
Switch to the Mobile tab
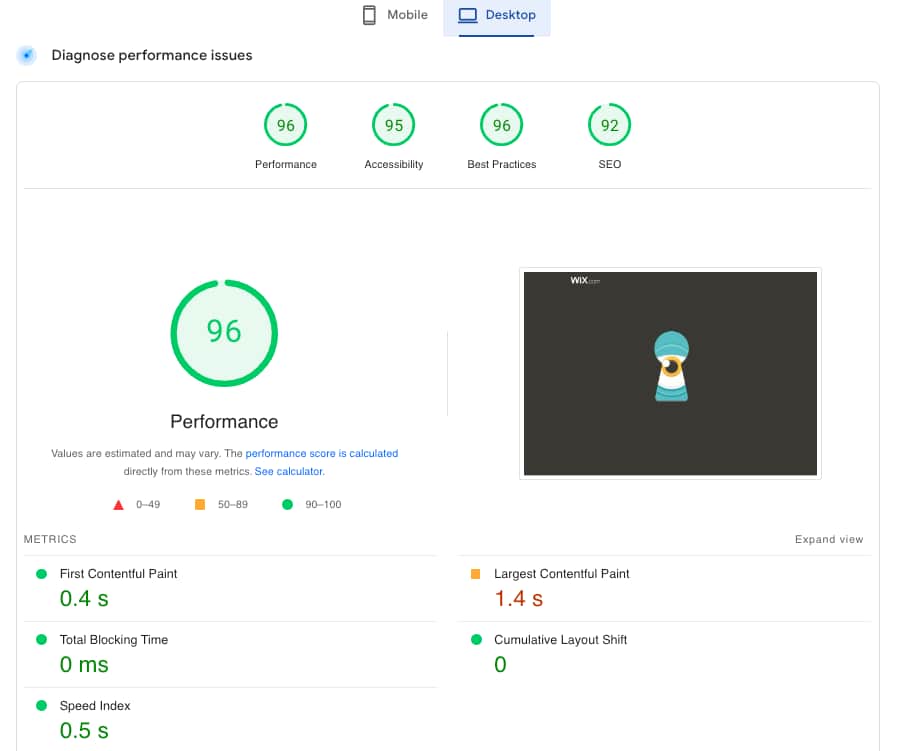393,15
